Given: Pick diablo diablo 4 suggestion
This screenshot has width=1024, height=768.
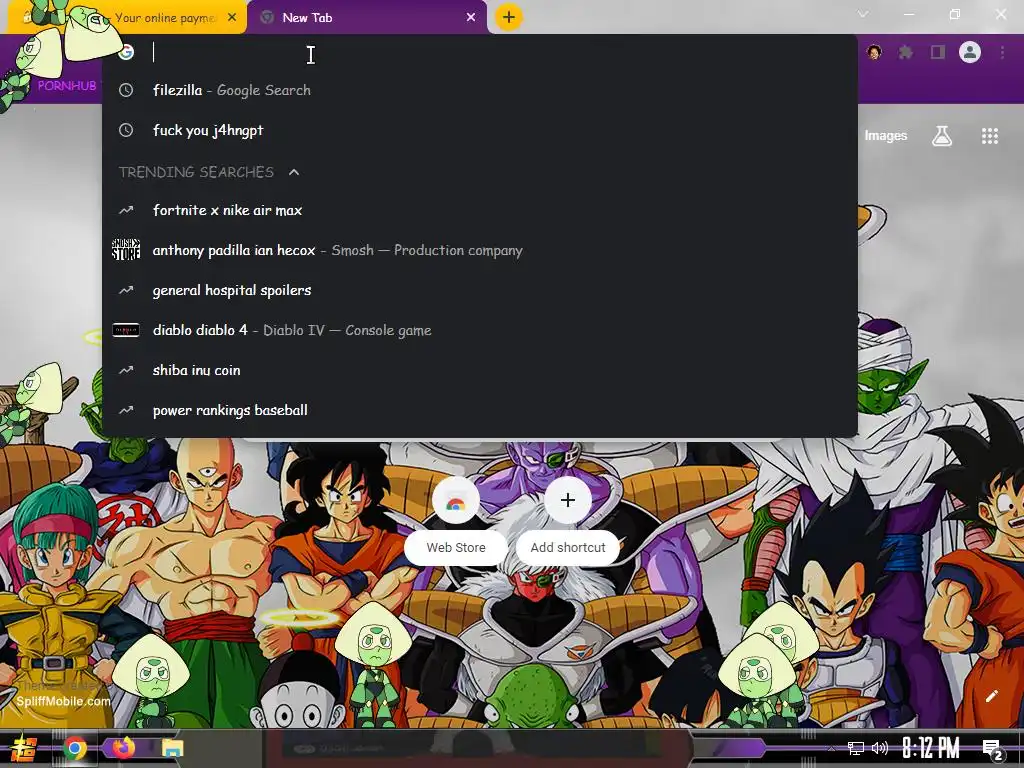Looking at the screenshot, I should tap(479, 330).
